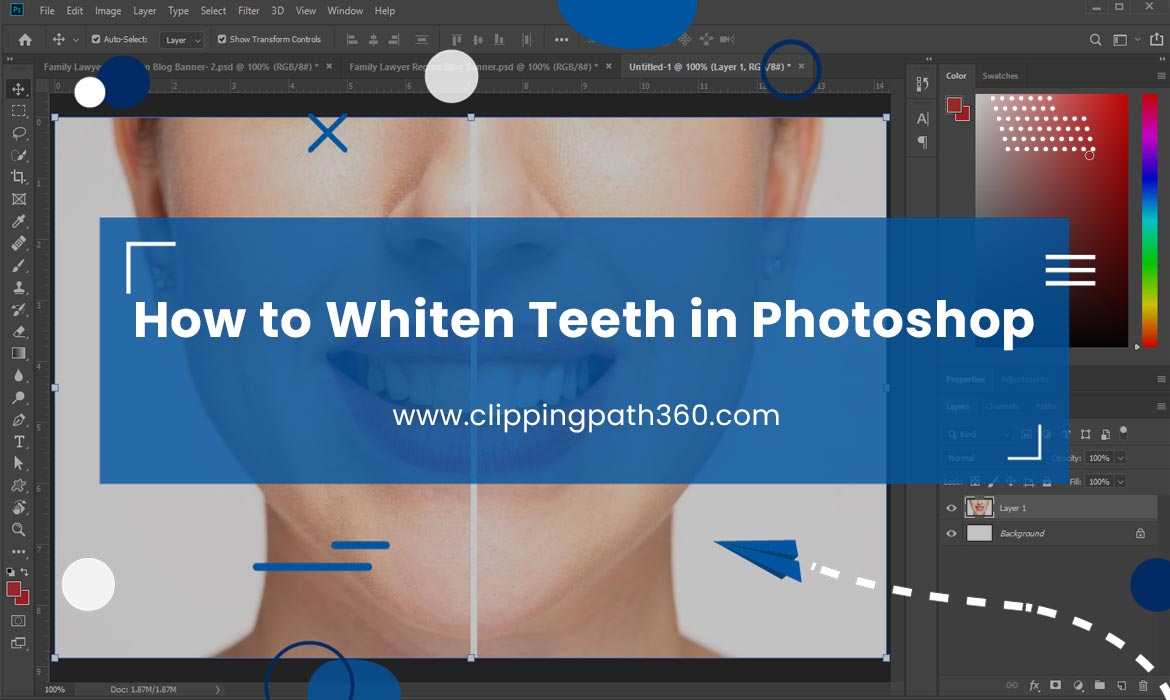Image resolution: width=1170 pixels, height=700 pixels.
Task: Open the File menu
Action: tap(47, 10)
